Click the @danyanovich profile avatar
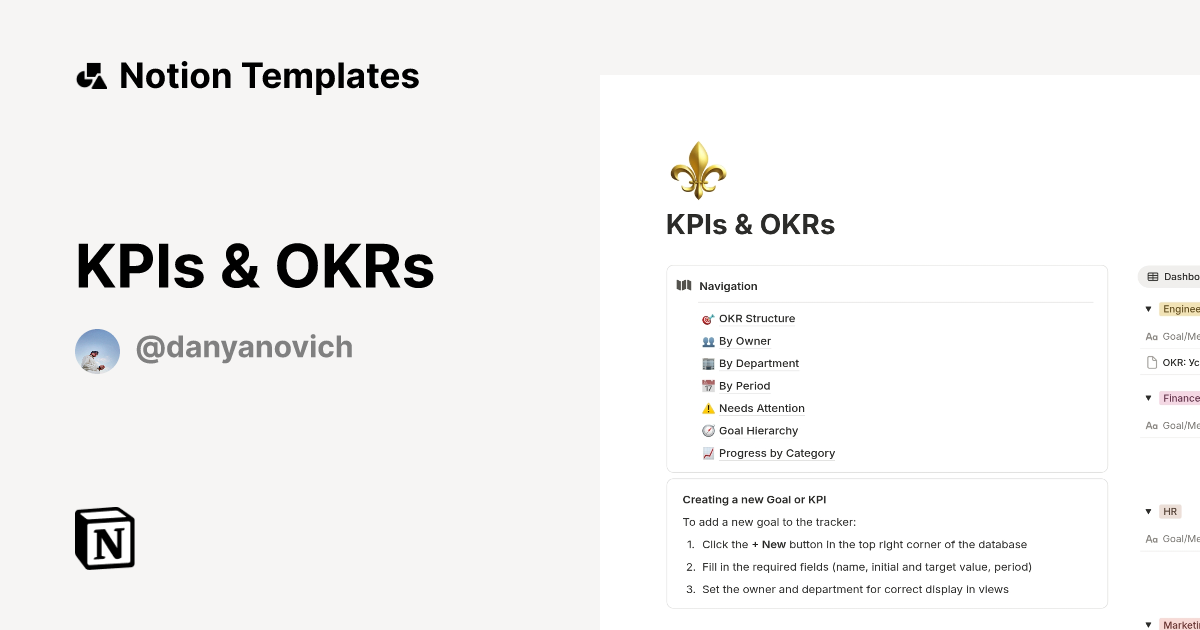This screenshot has width=1200, height=630. click(97, 351)
